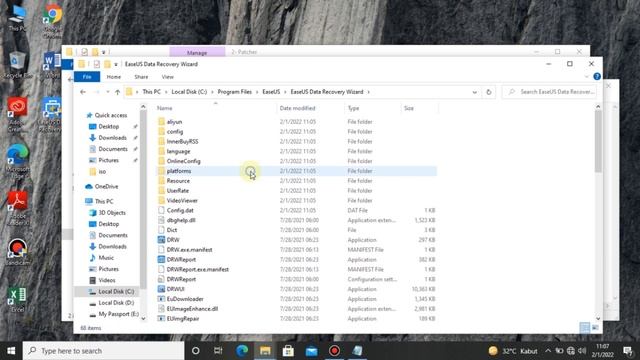Select the Resource folder
Image resolution: width=640 pixels, height=360 pixels.
tap(178, 180)
